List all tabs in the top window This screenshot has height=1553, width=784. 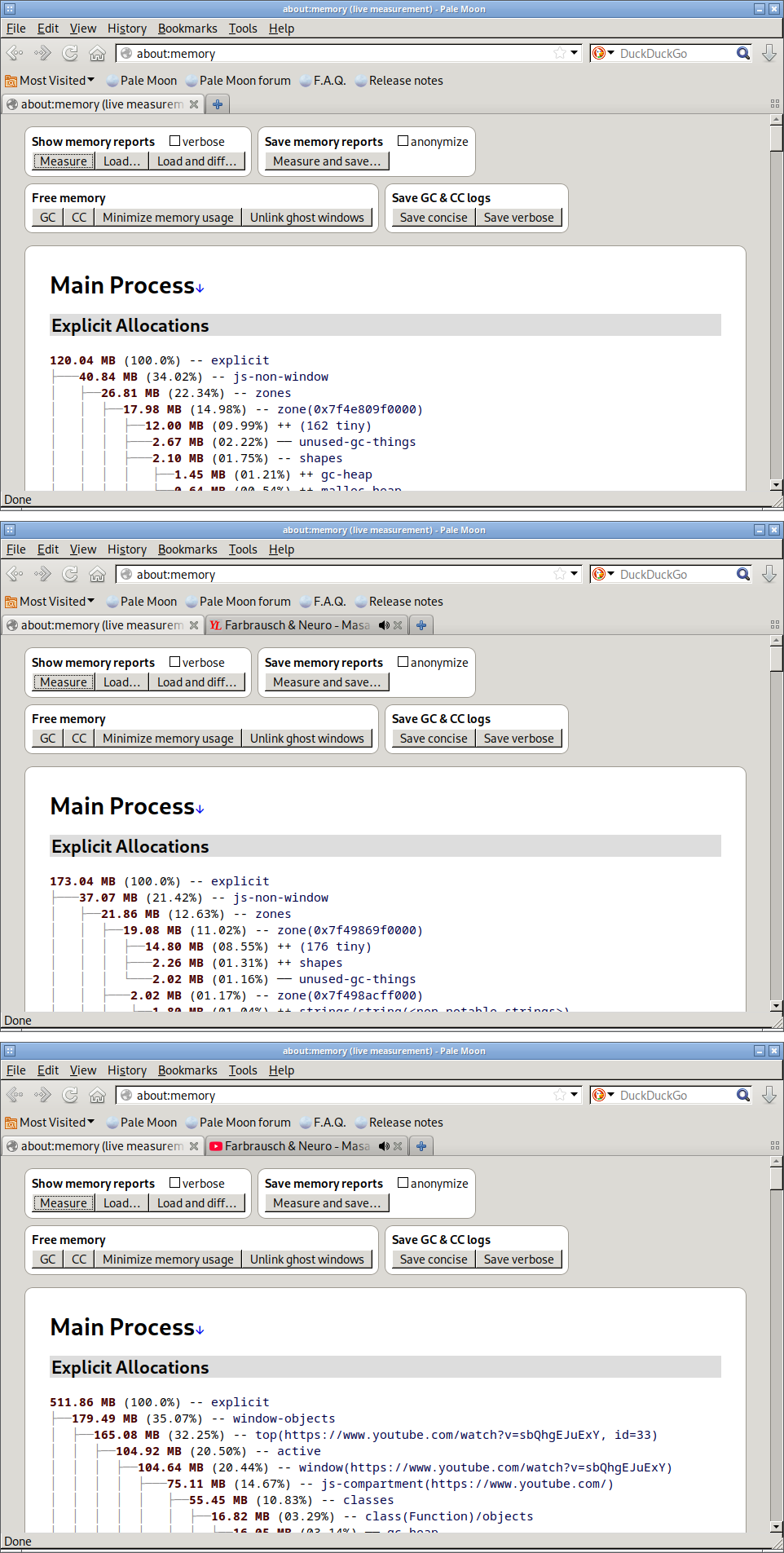(x=774, y=104)
